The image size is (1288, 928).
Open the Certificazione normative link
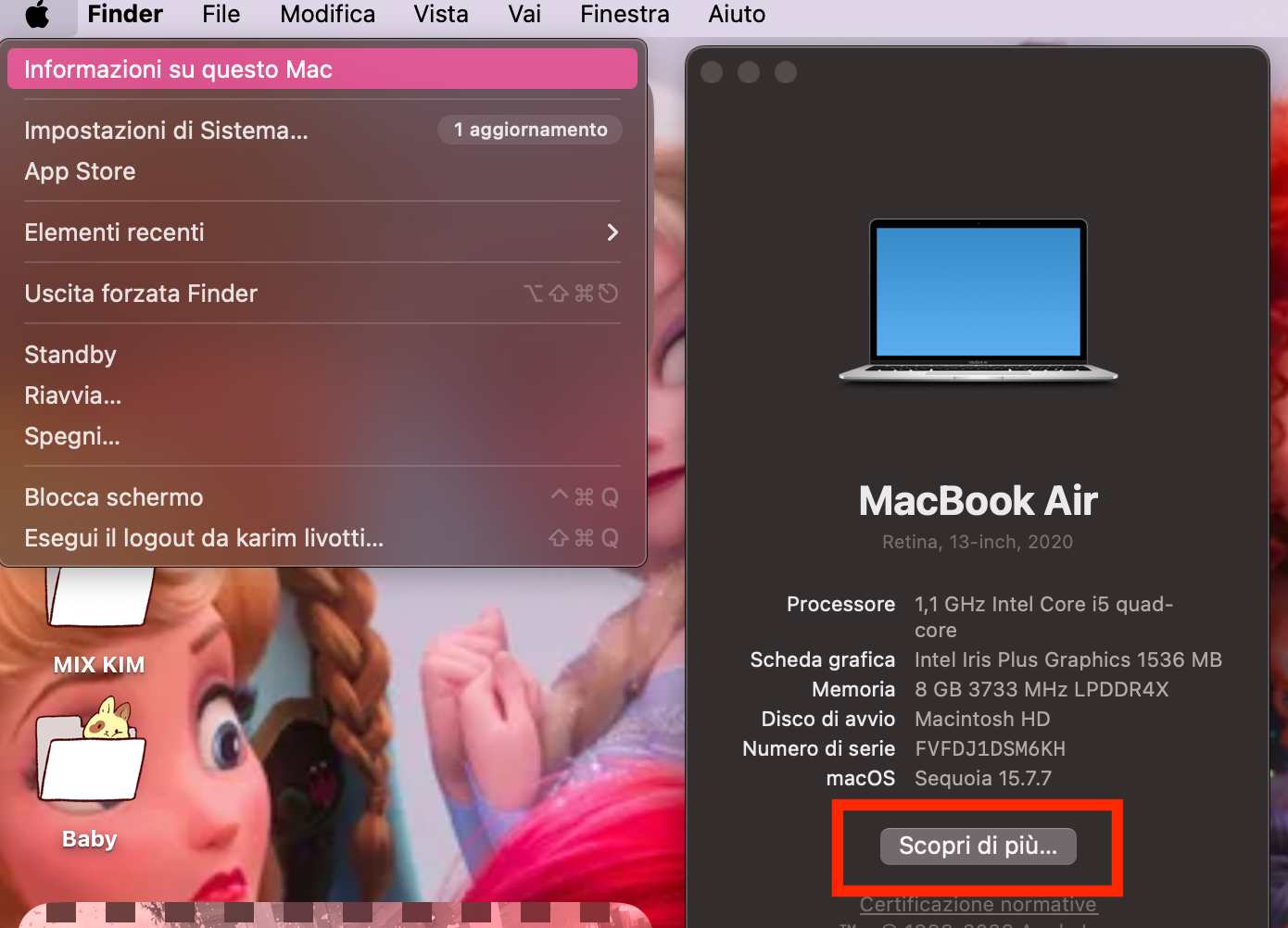click(978, 904)
